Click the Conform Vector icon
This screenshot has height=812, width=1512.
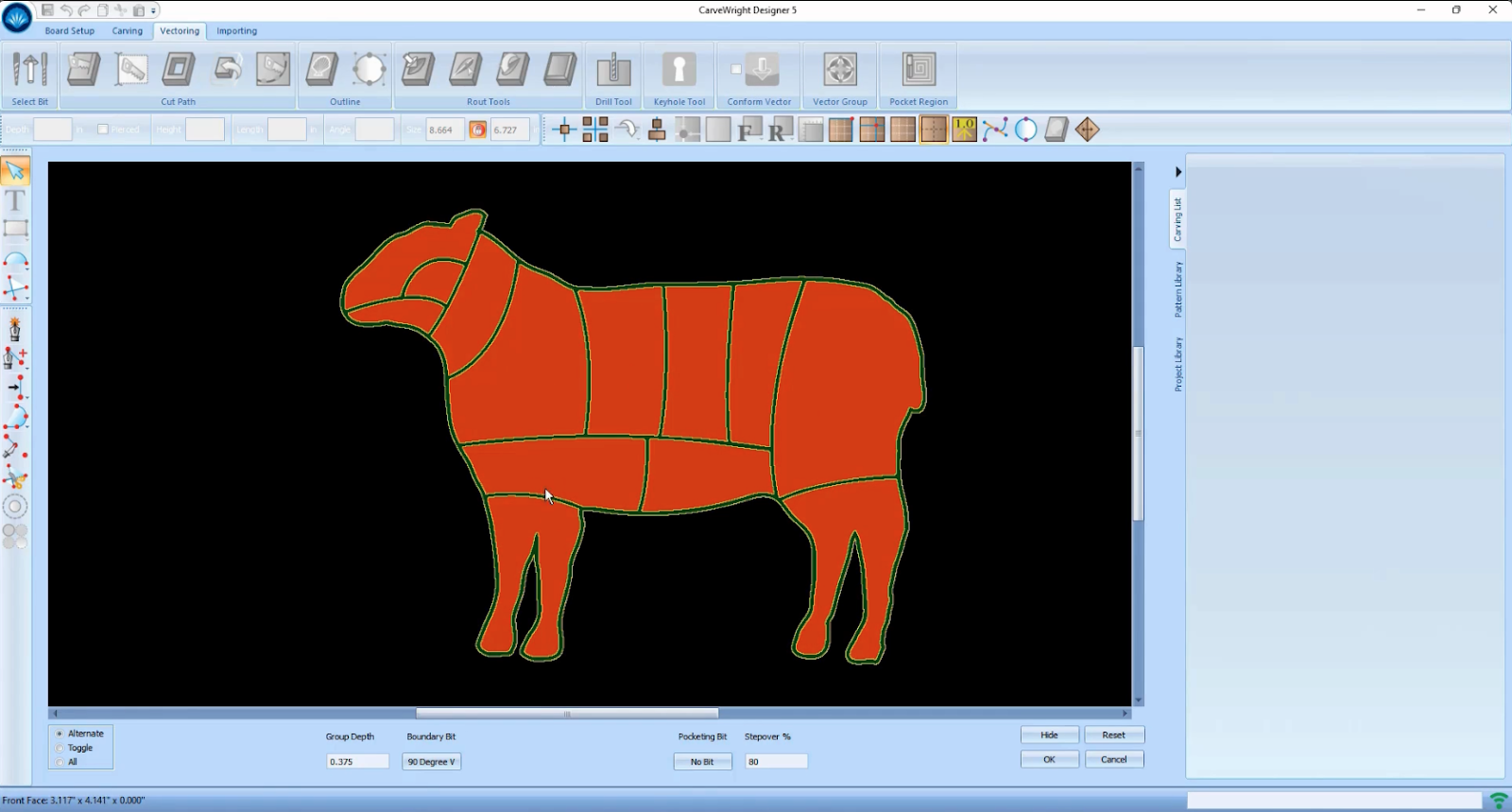pos(759,70)
